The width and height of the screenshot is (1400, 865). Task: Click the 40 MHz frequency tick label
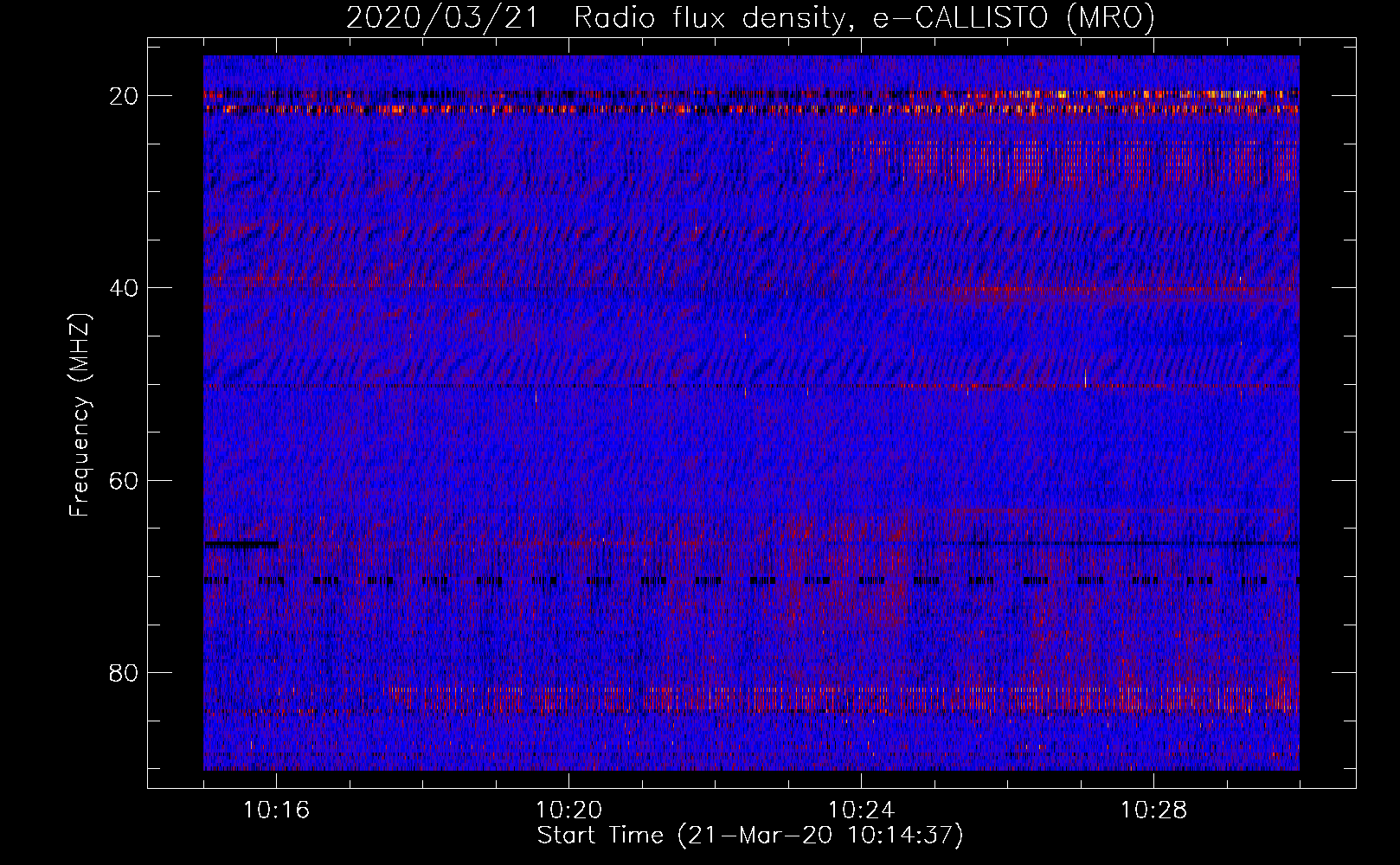[x=124, y=288]
